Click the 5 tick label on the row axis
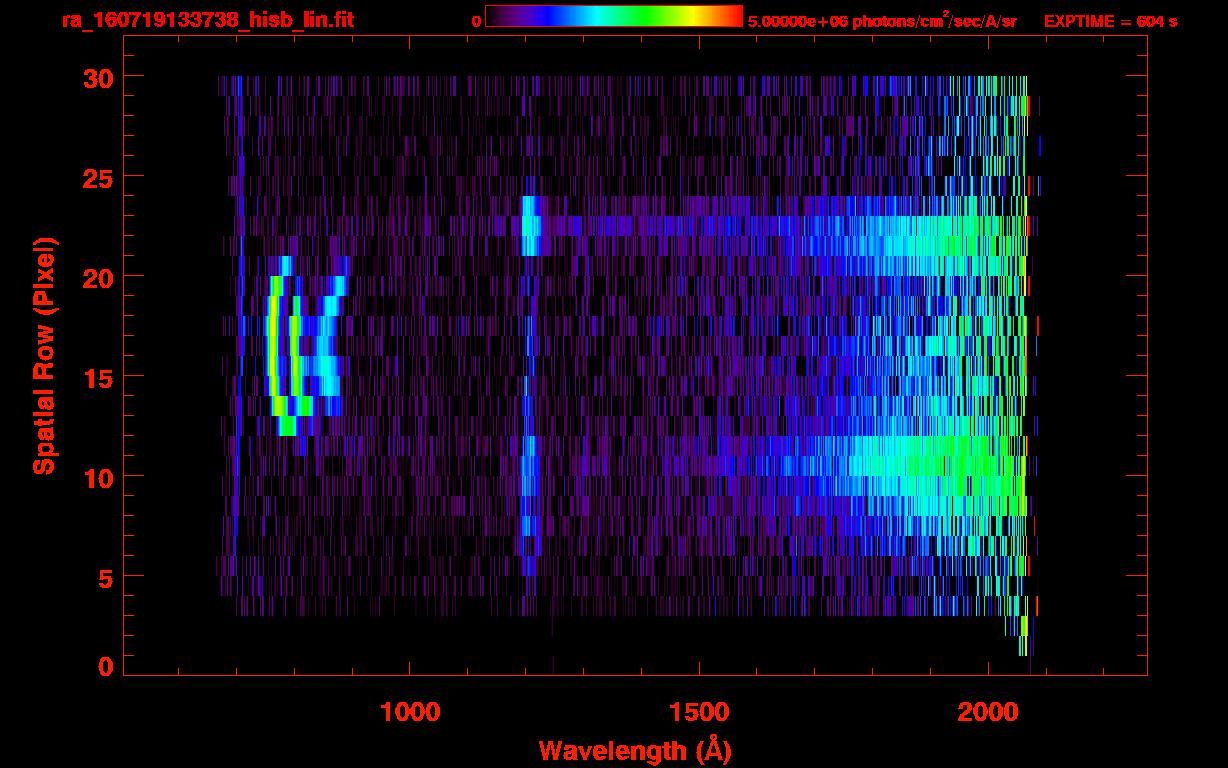The image size is (1228, 768). pos(105,577)
